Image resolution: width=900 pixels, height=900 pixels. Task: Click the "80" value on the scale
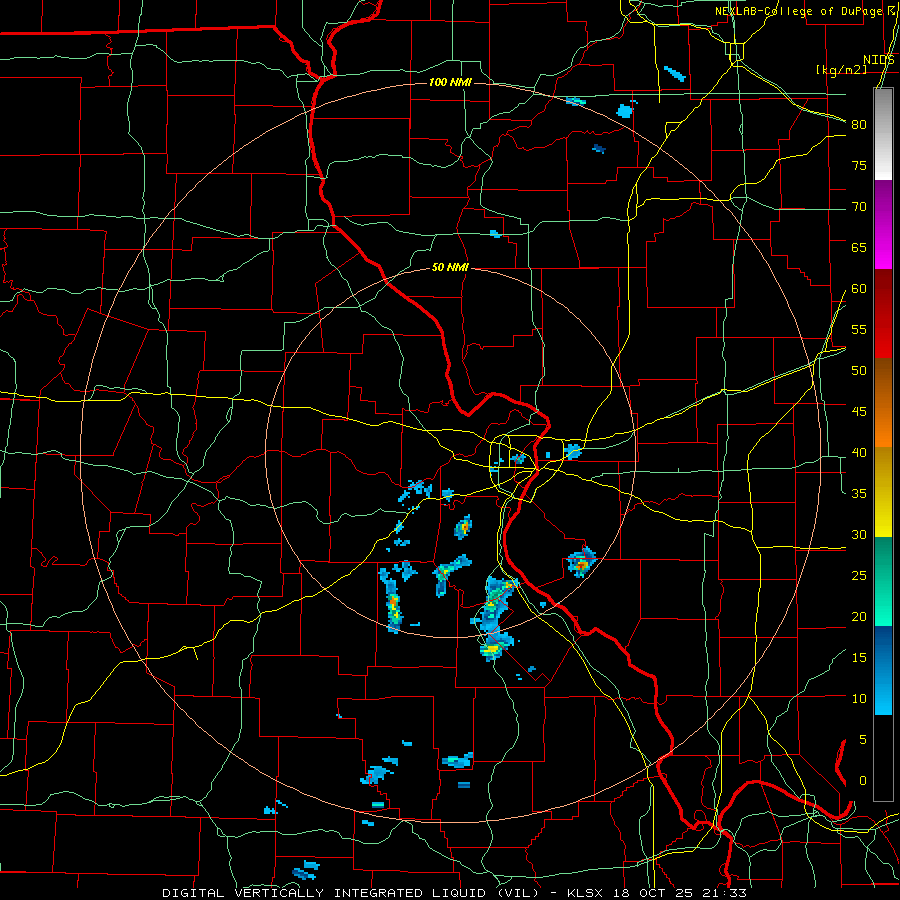(x=859, y=125)
